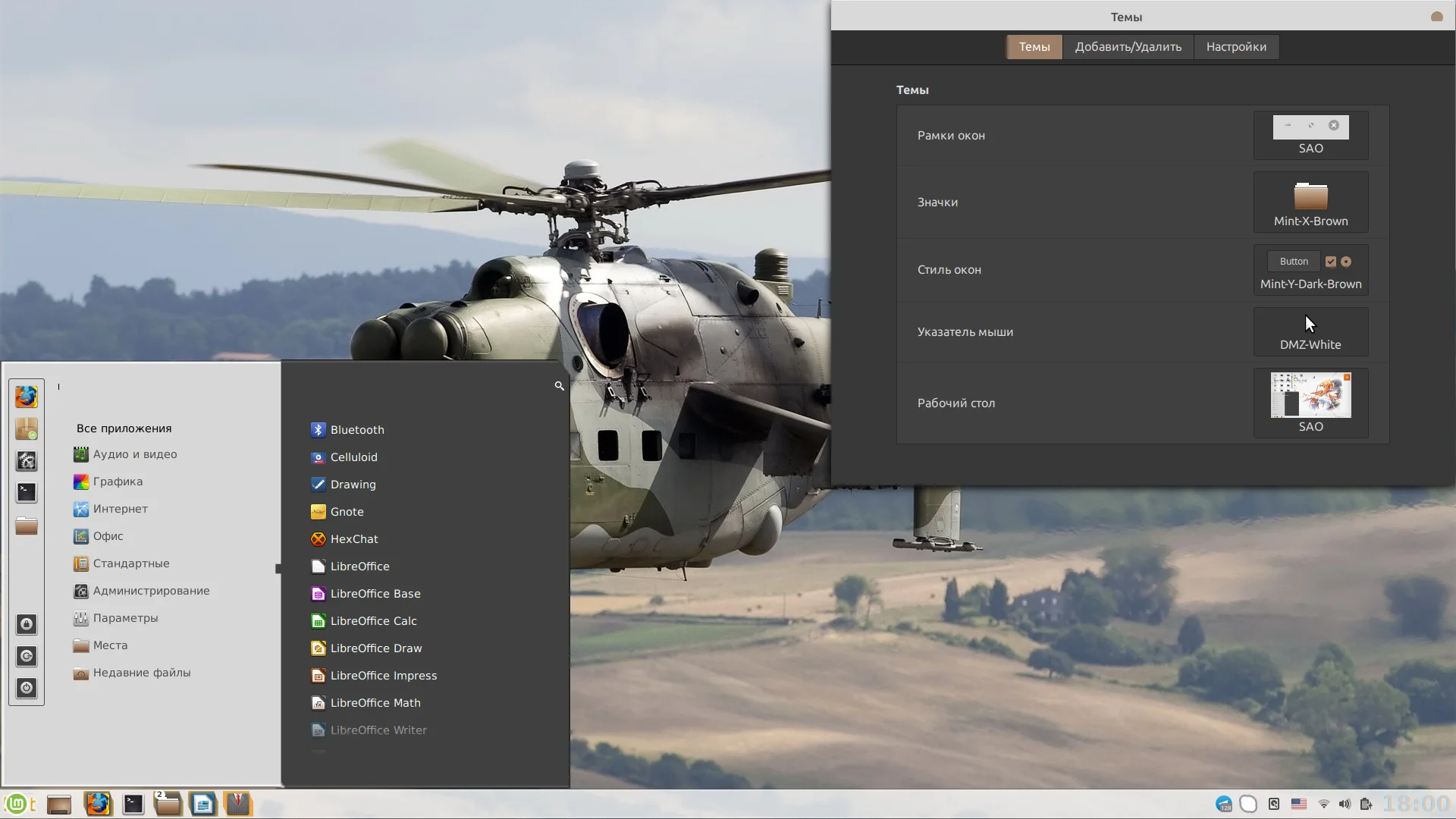Open terminal from menu favorites sidebar
1456x819 pixels.
27,492
